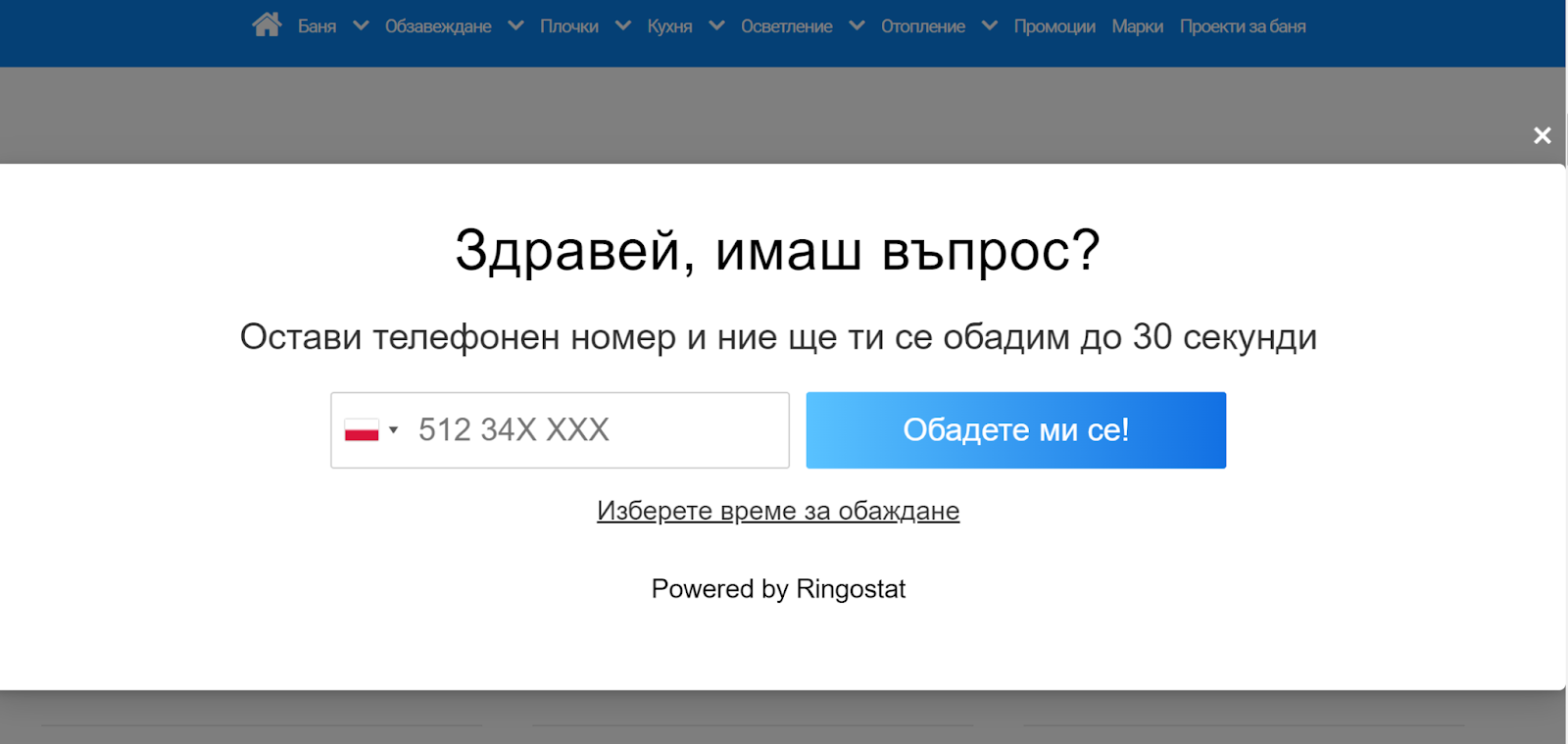1568x744 pixels.
Task: Go to the Марки page
Action: coord(1137,26)
